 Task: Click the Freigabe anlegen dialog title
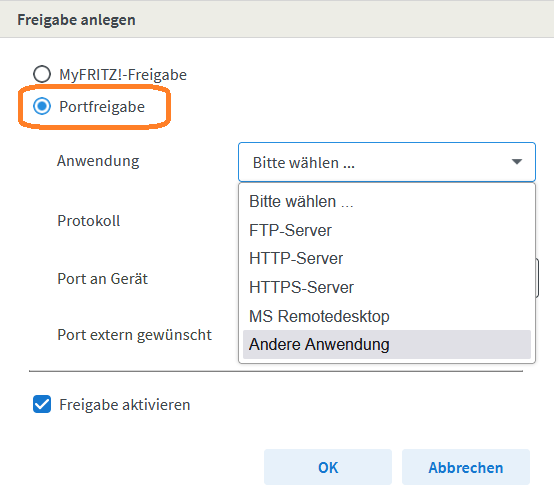[76, 20]
